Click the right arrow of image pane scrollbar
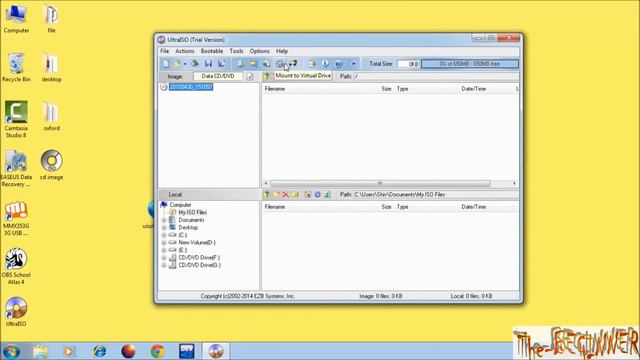Screen dimensions: 640x360 pyautogui.click(x=514, y=183)
